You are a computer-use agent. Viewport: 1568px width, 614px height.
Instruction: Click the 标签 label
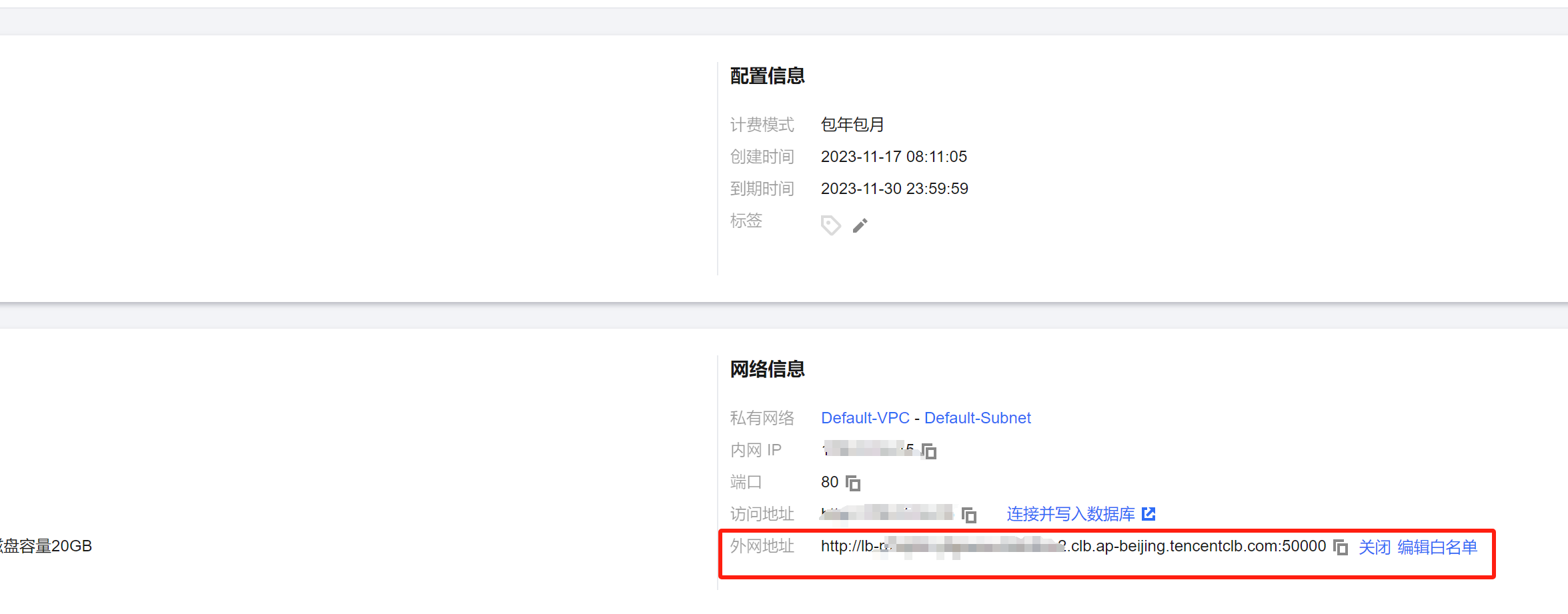pyautogui.click(x=746, y=221)
